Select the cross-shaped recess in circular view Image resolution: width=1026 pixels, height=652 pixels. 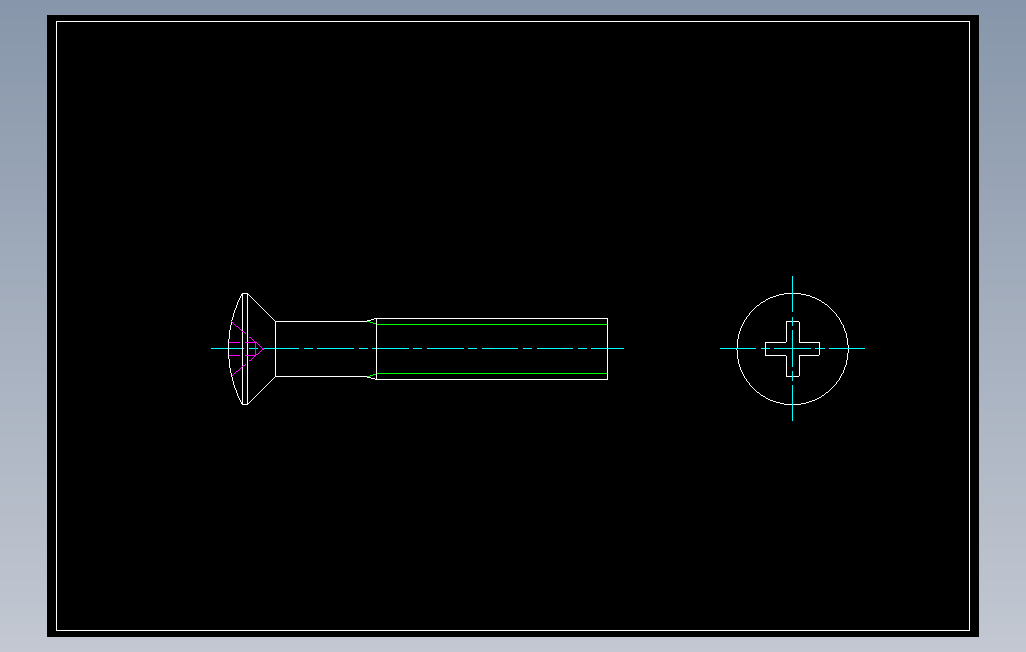coord(792,349)
